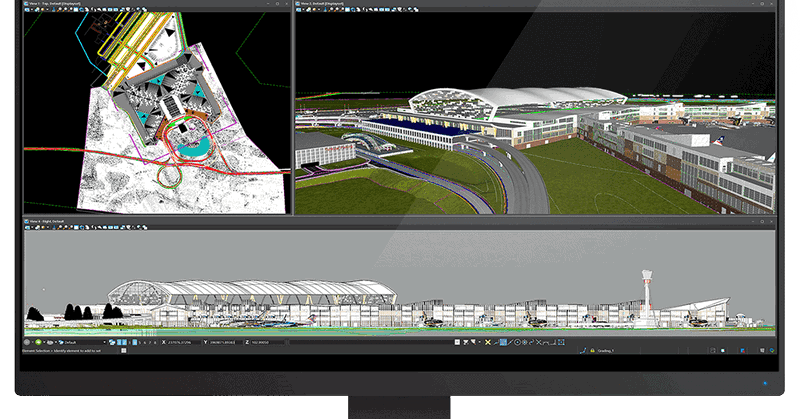The image size is (800, 419).
Task: Click the View 4 - Right title bar
Action: coord(400,221)
